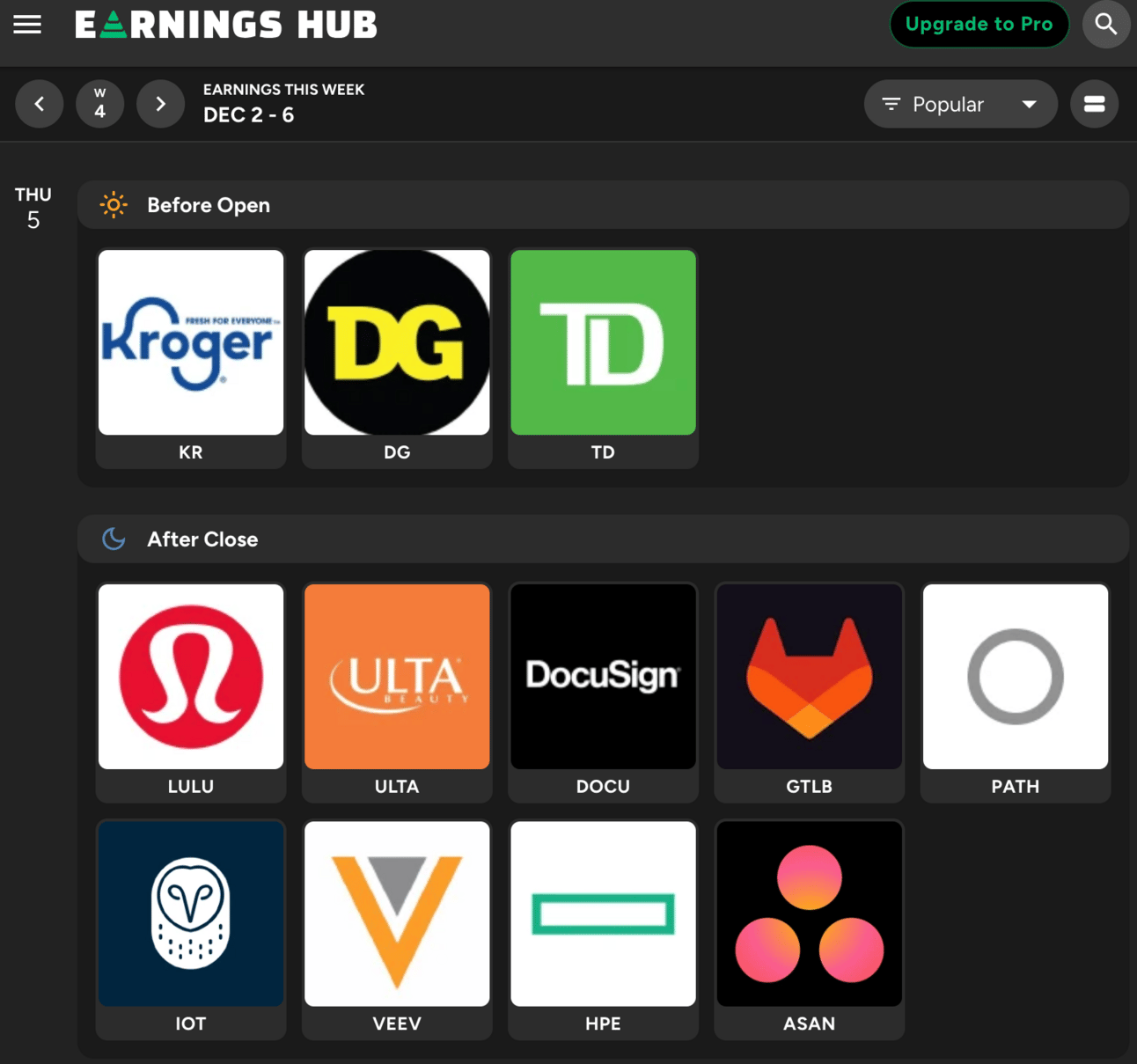Click the PATH ticker label
Image resolution: width=1137 pixels, height=1064 pixels.
[x=1016, y=787]
